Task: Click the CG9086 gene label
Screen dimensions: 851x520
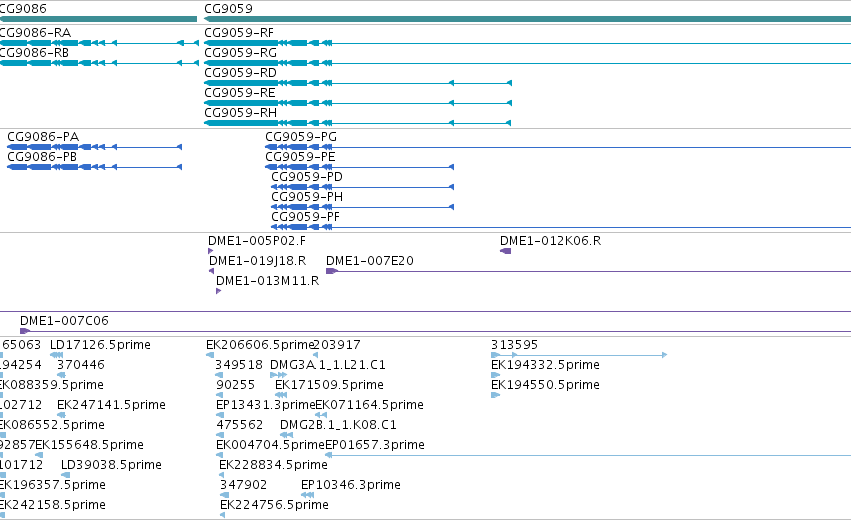Action: click(x=23, y=9)
